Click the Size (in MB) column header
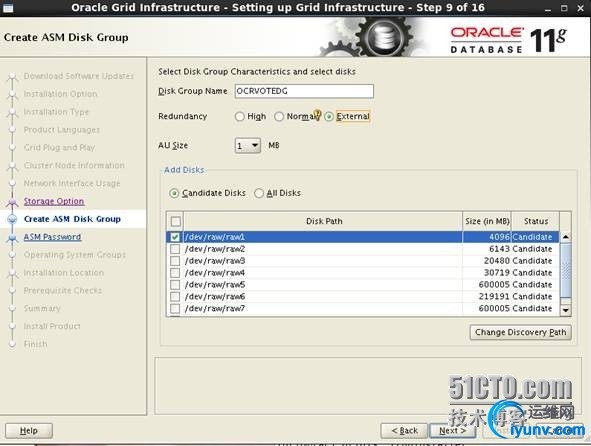Image resolution: width=591 pixels, height=446 pixels. (x=487, y=221)
